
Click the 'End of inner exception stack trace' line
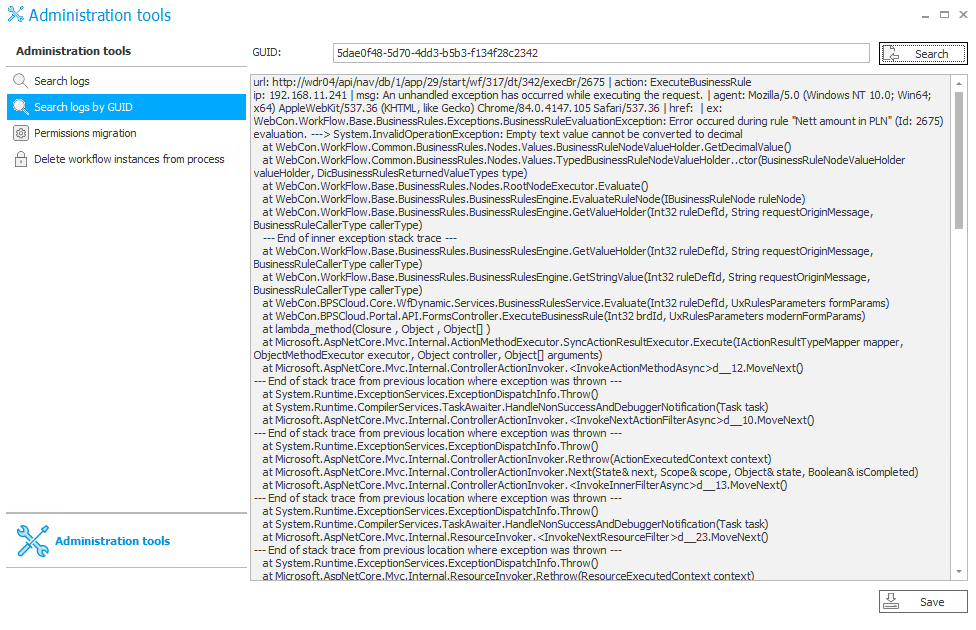tap(360, 238)
